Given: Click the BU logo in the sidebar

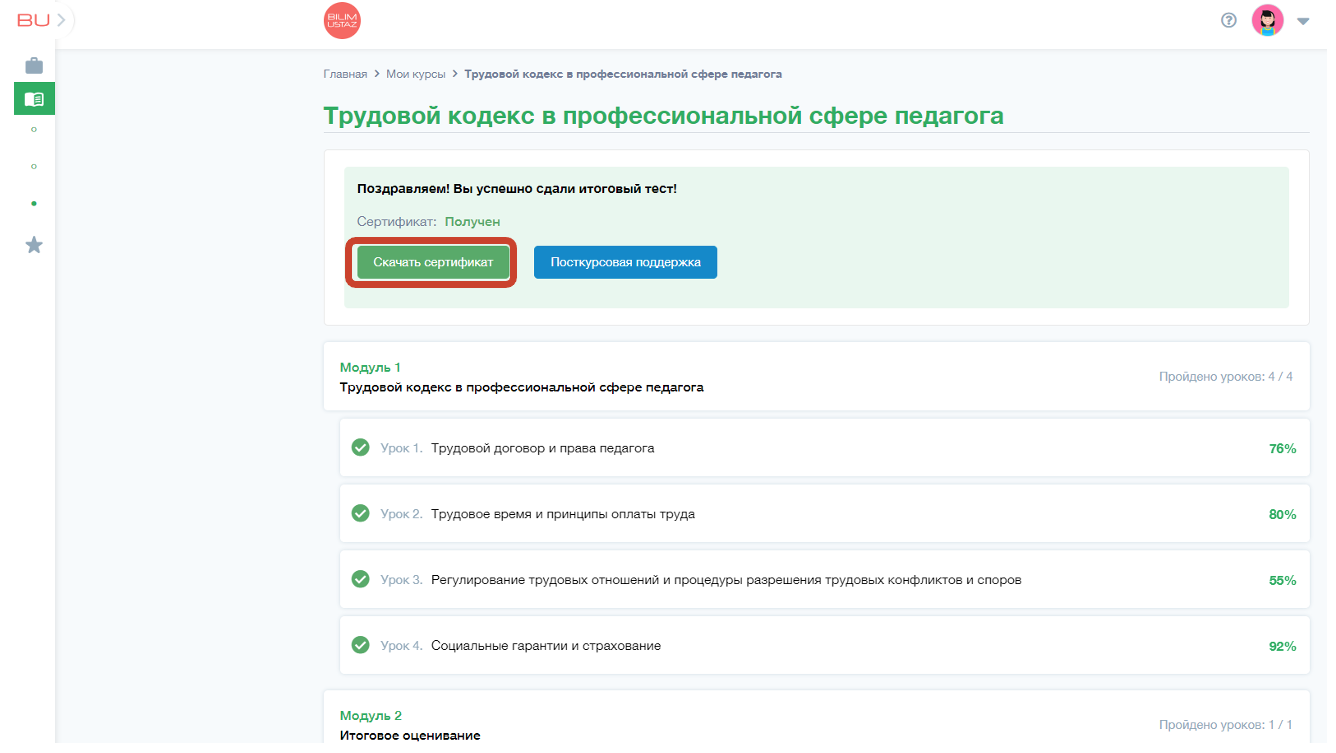Looking at the screenshot, I should click(x=33, y=20).
